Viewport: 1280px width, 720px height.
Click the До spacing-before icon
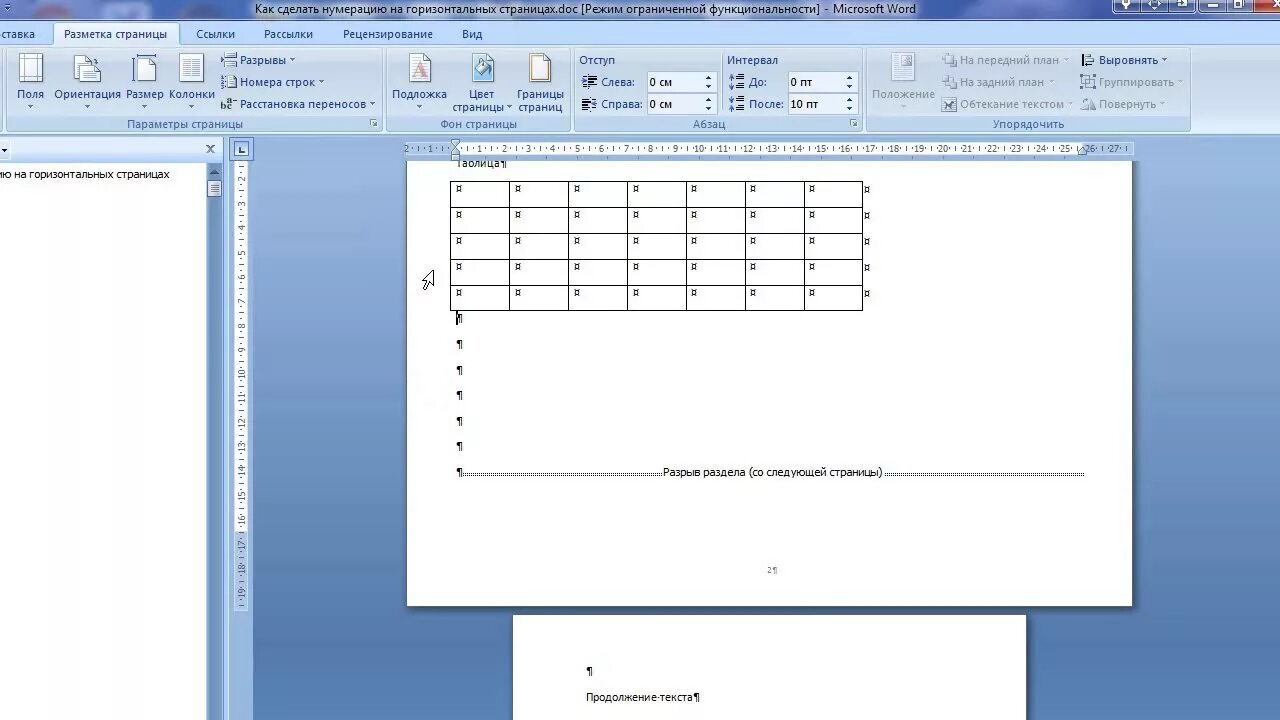[737, 82]
